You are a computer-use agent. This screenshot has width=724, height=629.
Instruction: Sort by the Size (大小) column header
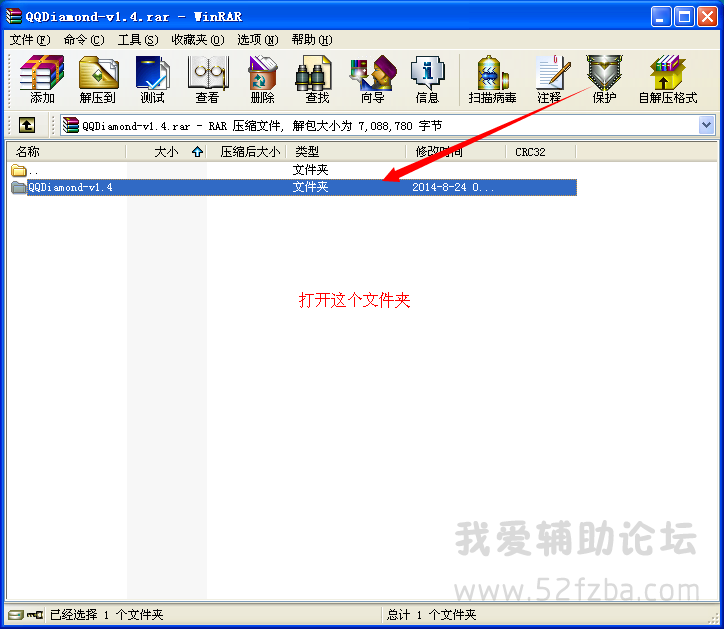(x=166, y=151)
